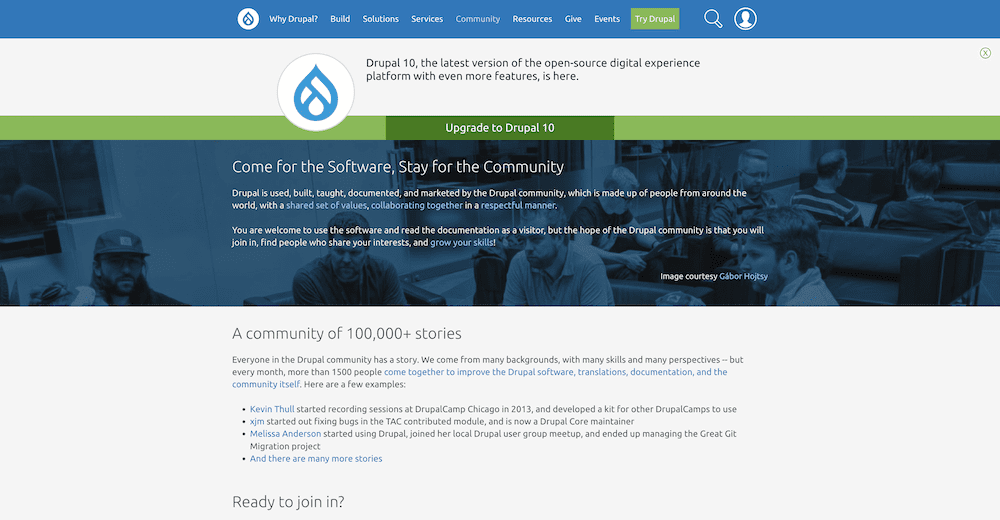Open Gábor Hojtsy image credit link
This screenshot has height=520, width=1000.
(x=744, y=276)
